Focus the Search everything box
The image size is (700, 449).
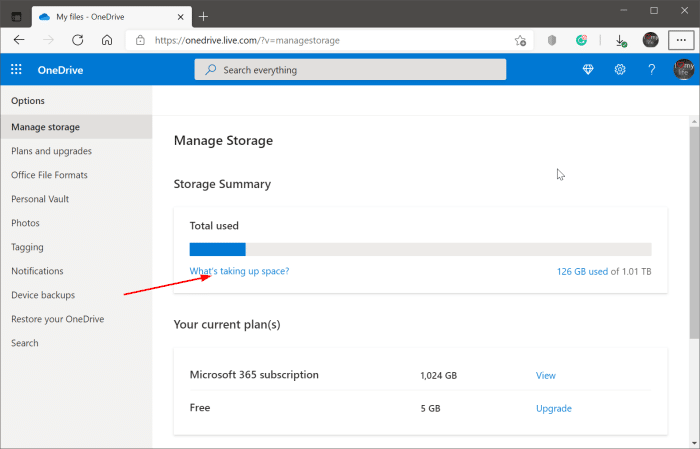click(350, 70)
